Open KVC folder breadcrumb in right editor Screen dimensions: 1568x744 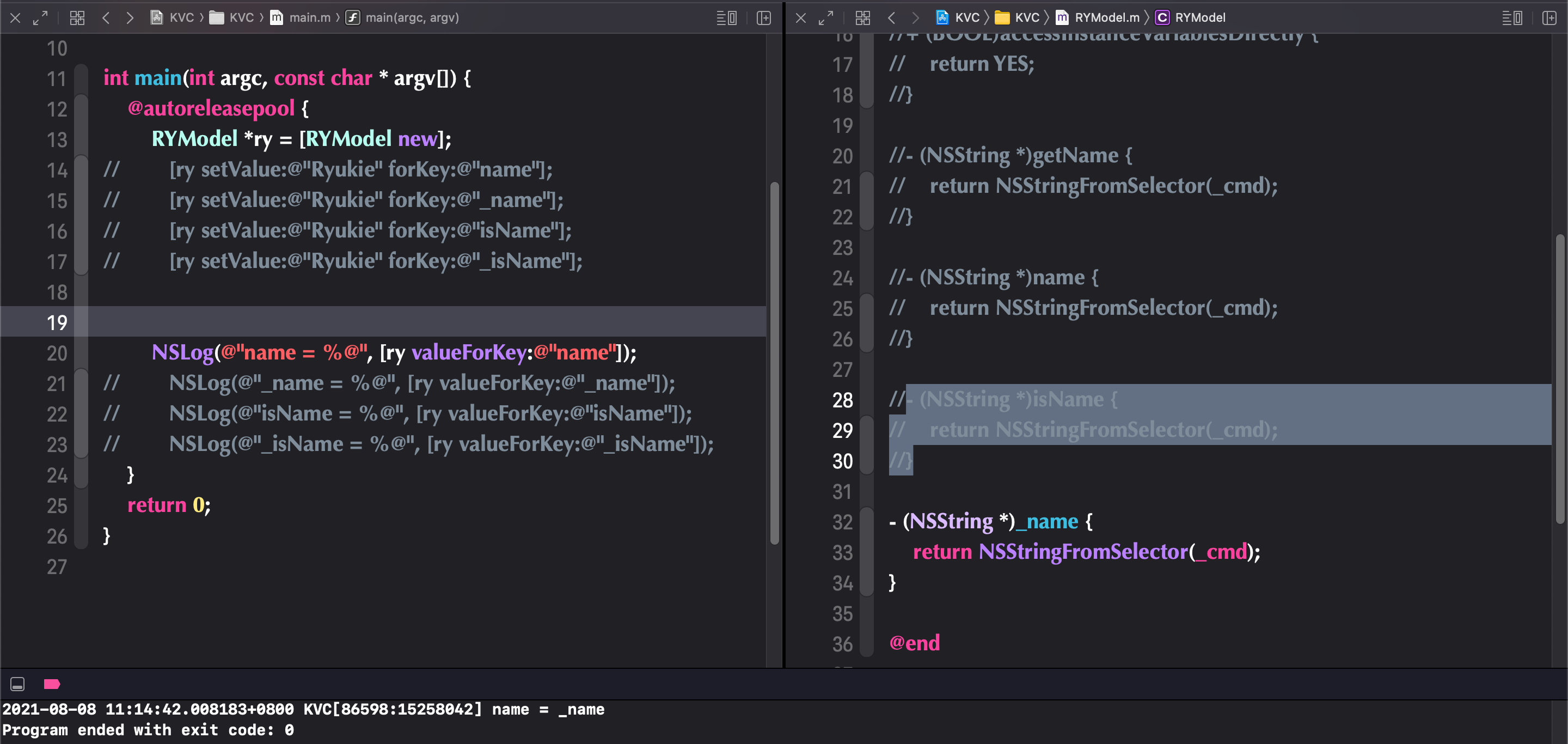coord(1018,17)
